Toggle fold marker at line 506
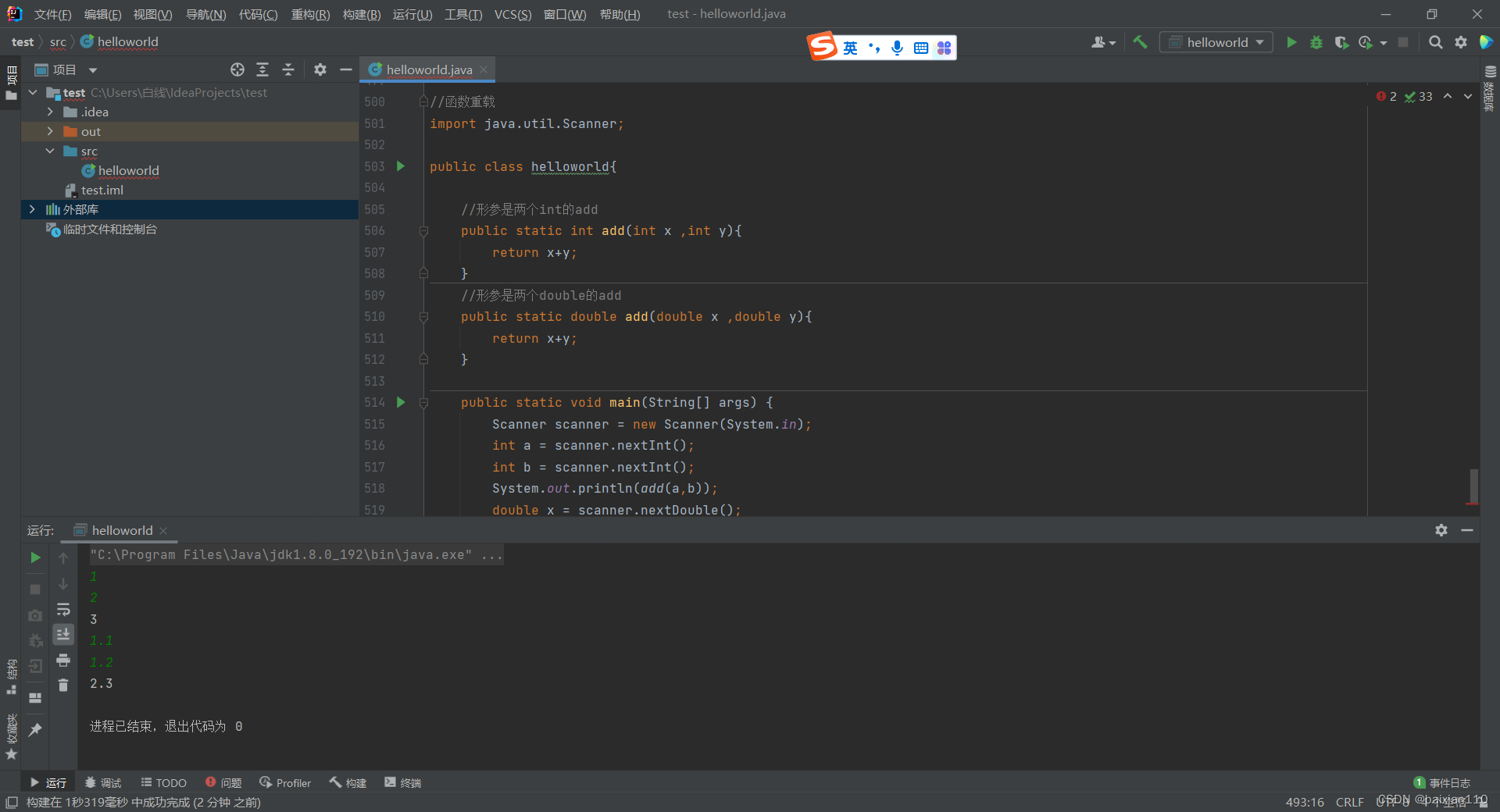Screen dimensions: 1500x812 423,231
